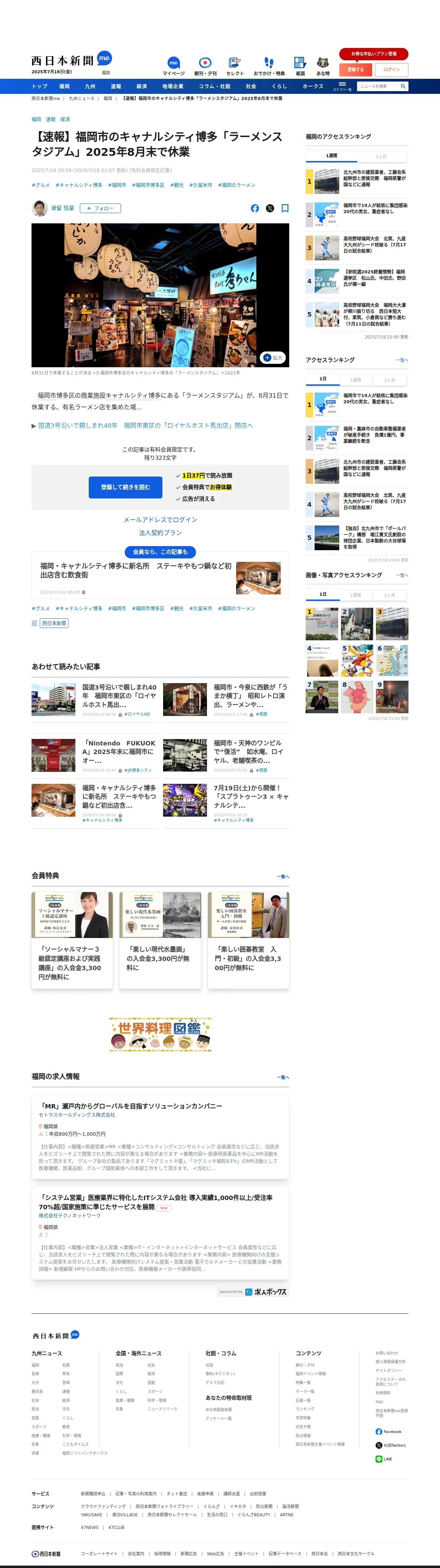The image size is (440, 1568).
Task: Click 求人ボックス sponsor logo
Action: [265, 1292]
